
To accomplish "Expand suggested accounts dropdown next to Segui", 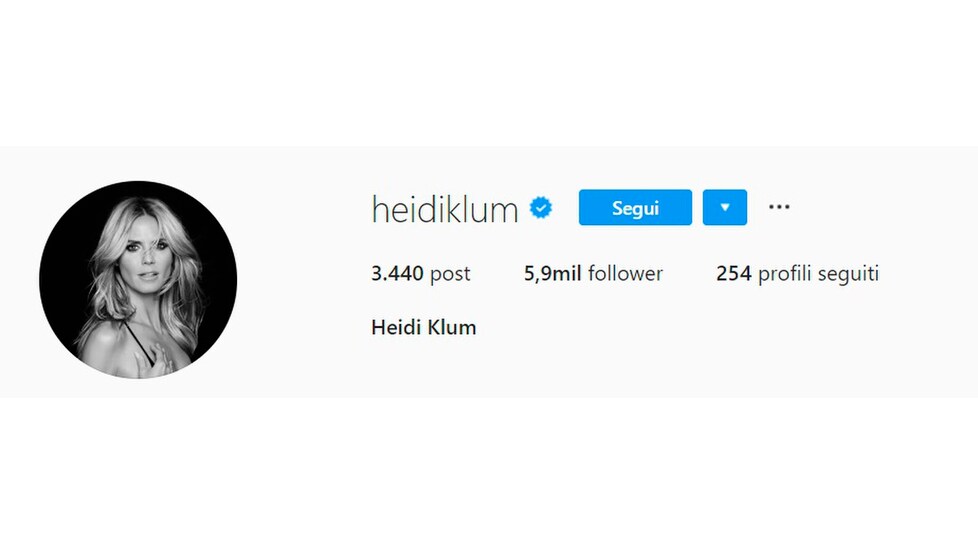I will (725, 207).
